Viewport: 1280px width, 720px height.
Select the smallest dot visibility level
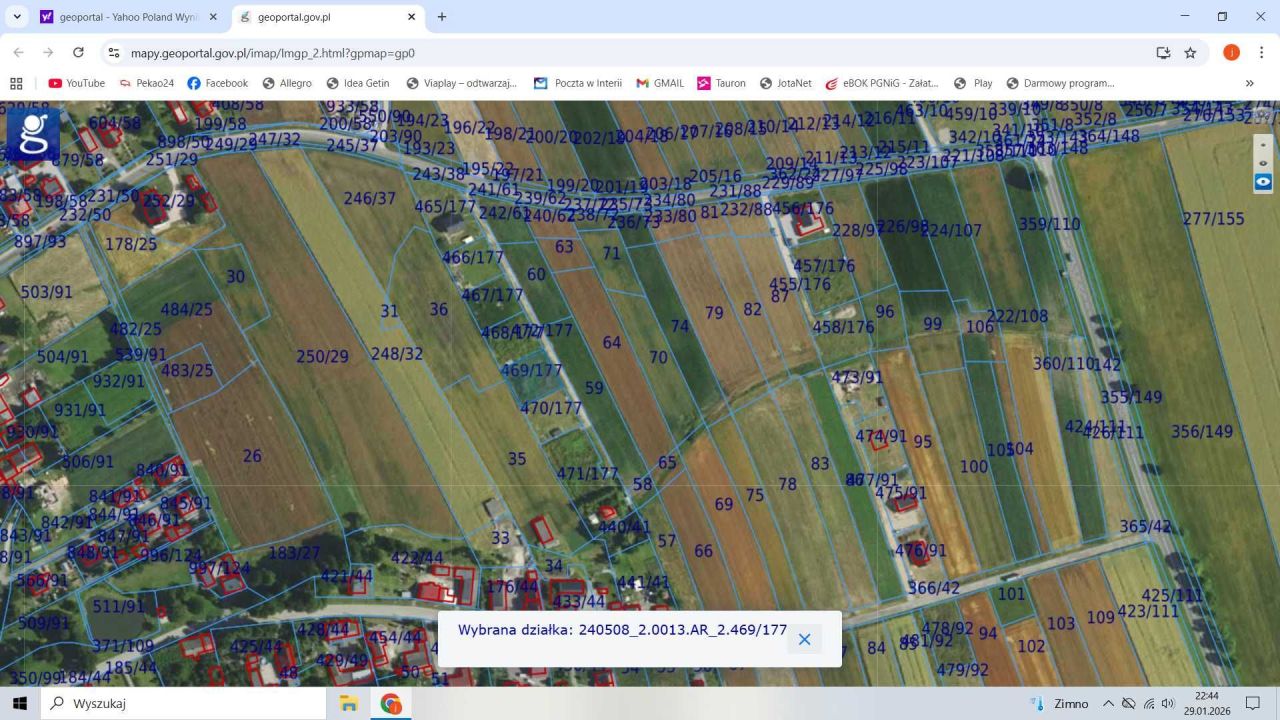tap(1263, 144)
